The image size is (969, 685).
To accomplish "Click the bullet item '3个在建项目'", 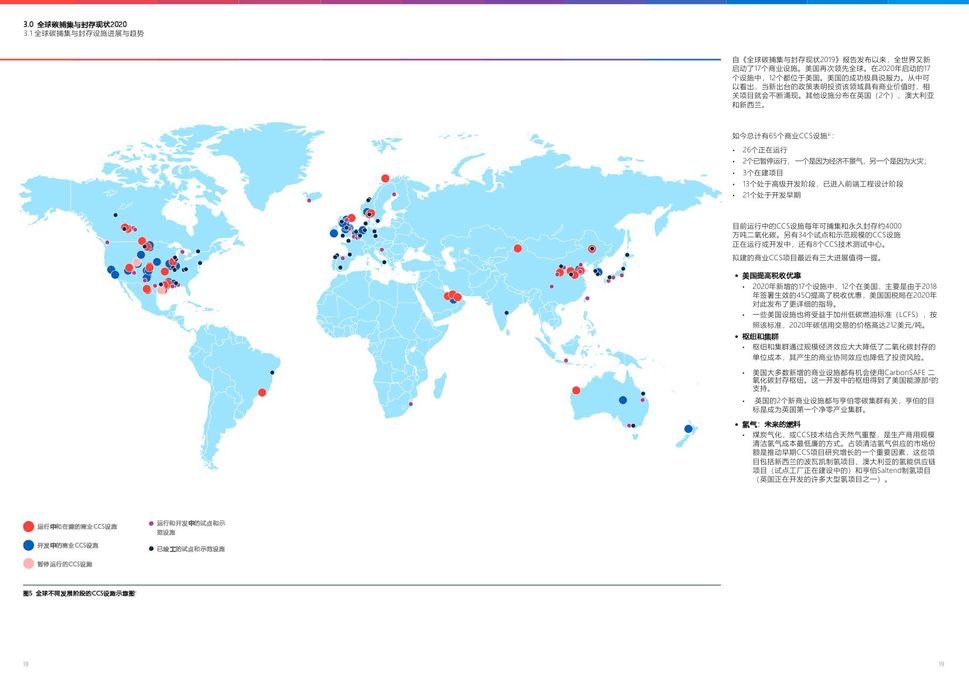I will pos(763,172).
